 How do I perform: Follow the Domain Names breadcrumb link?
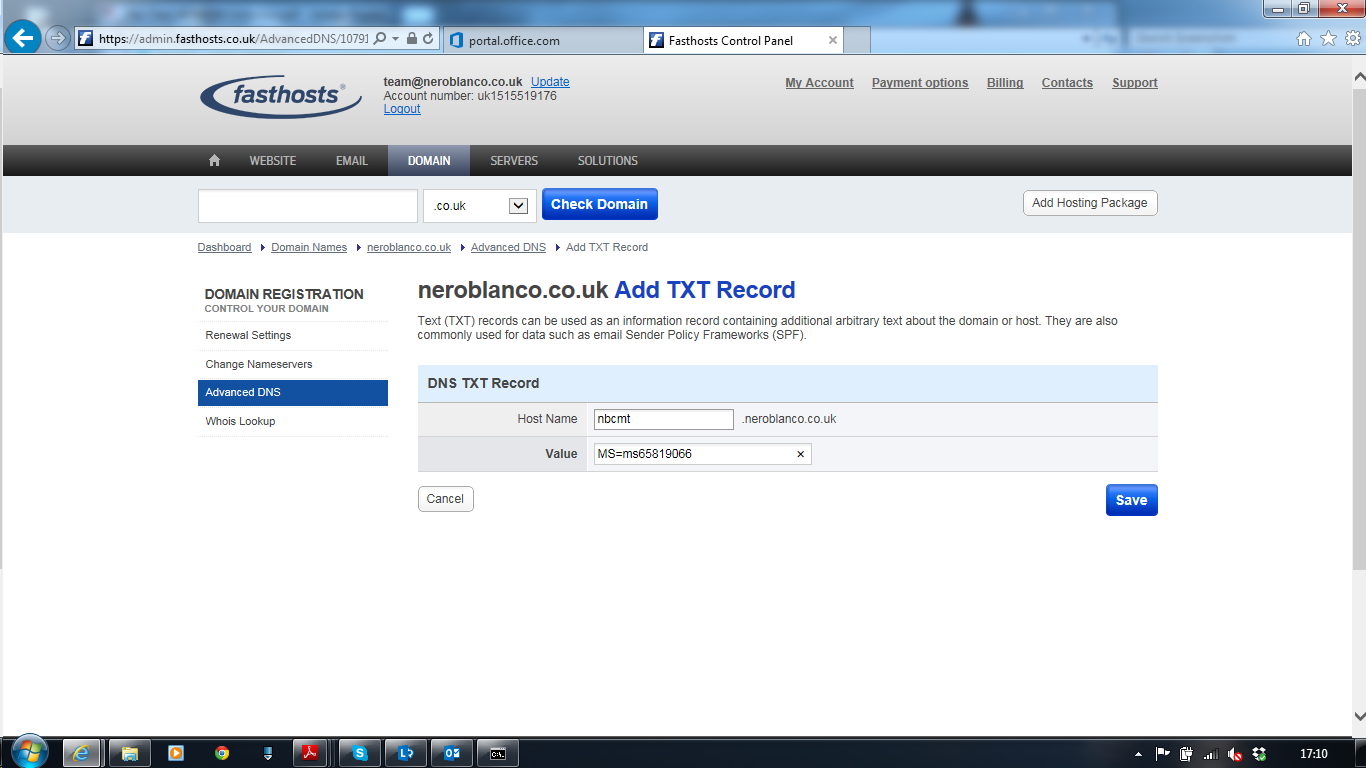[309, 247]
